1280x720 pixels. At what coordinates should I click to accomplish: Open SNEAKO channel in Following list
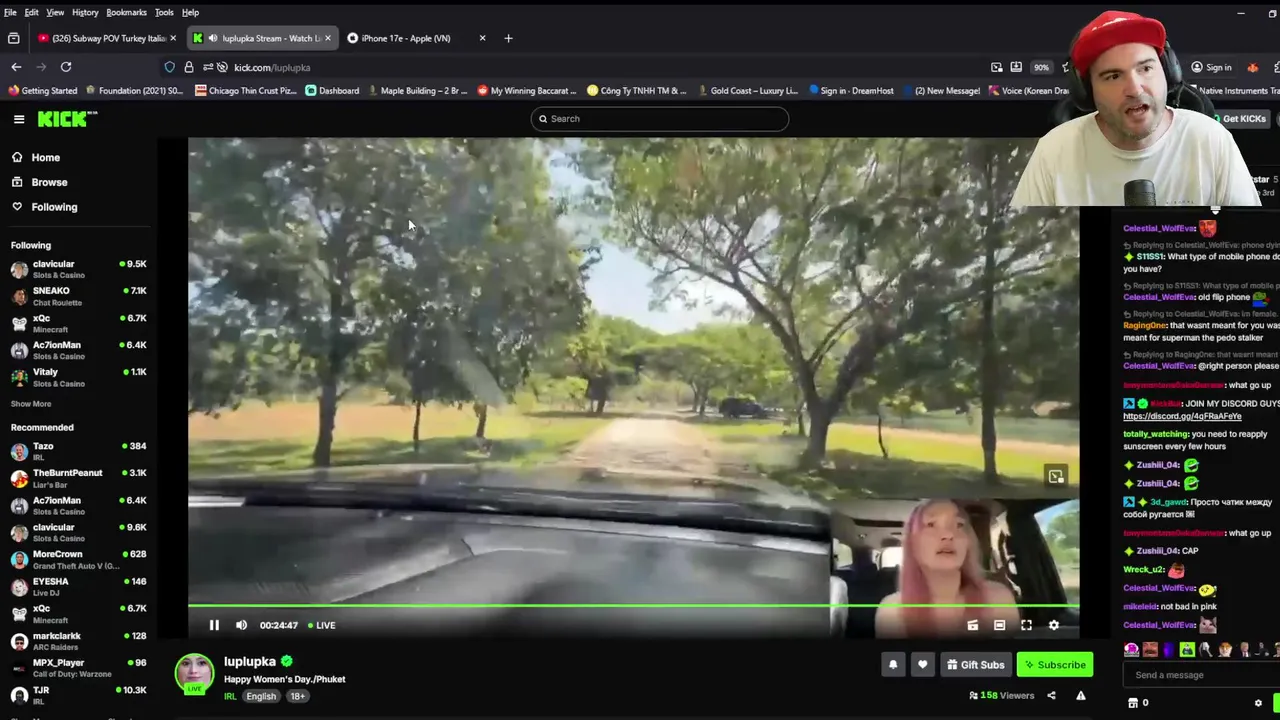pyautogui.click(x=78, y=296)
